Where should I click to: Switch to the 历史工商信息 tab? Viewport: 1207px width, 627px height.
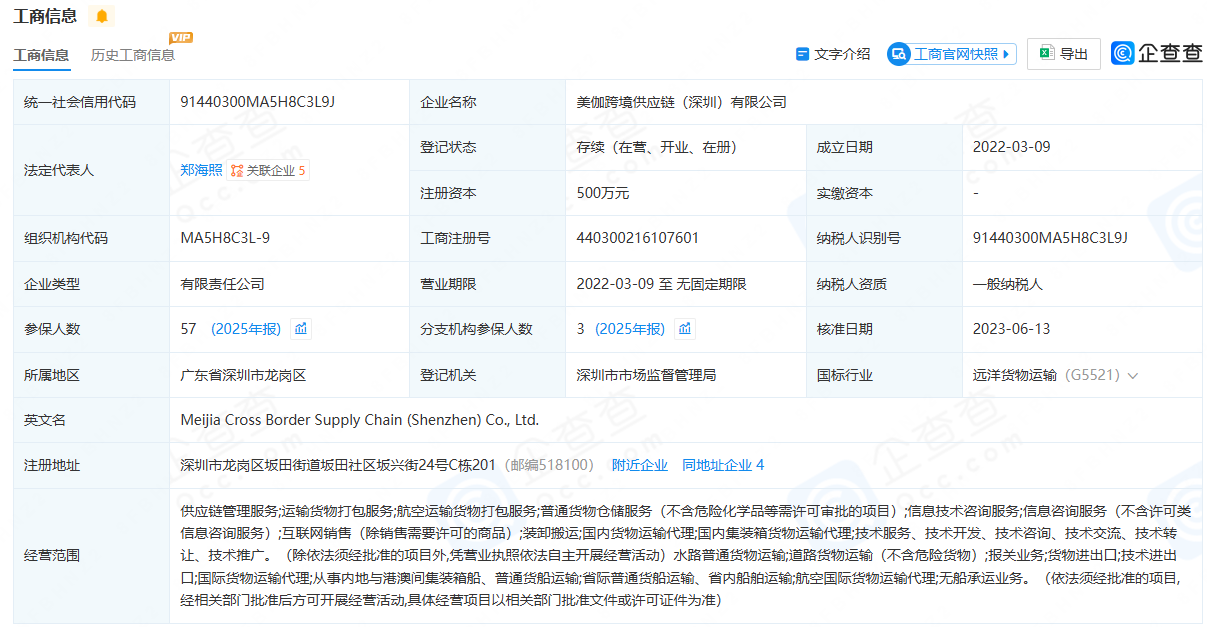[x=133, y=55]
